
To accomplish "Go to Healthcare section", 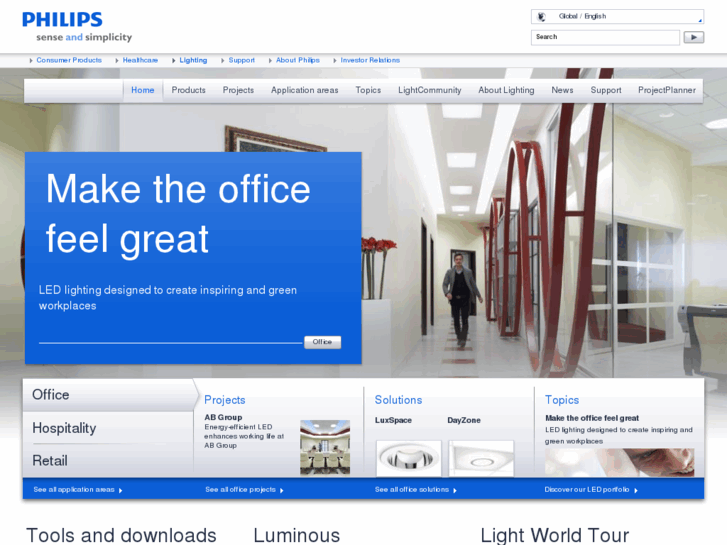I will click(140, 60).
